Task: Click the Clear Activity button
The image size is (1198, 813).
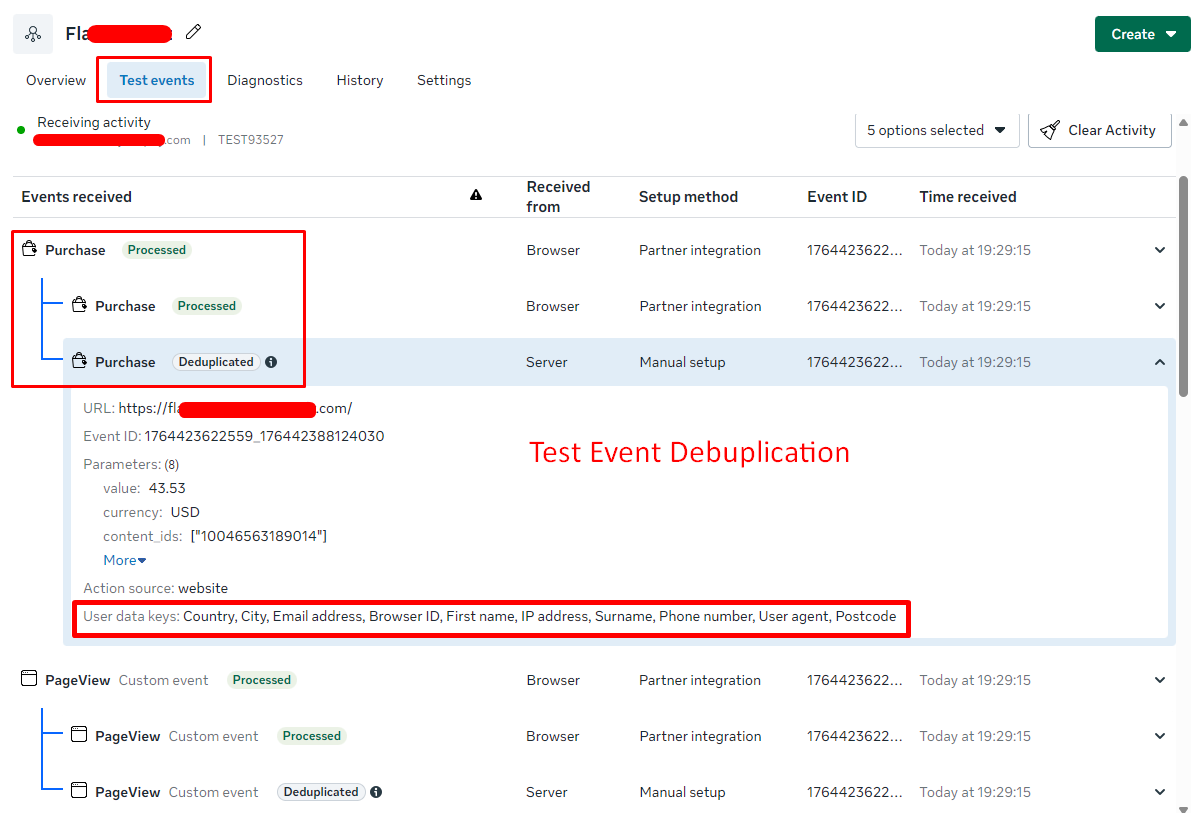Action: [1099, 130]
